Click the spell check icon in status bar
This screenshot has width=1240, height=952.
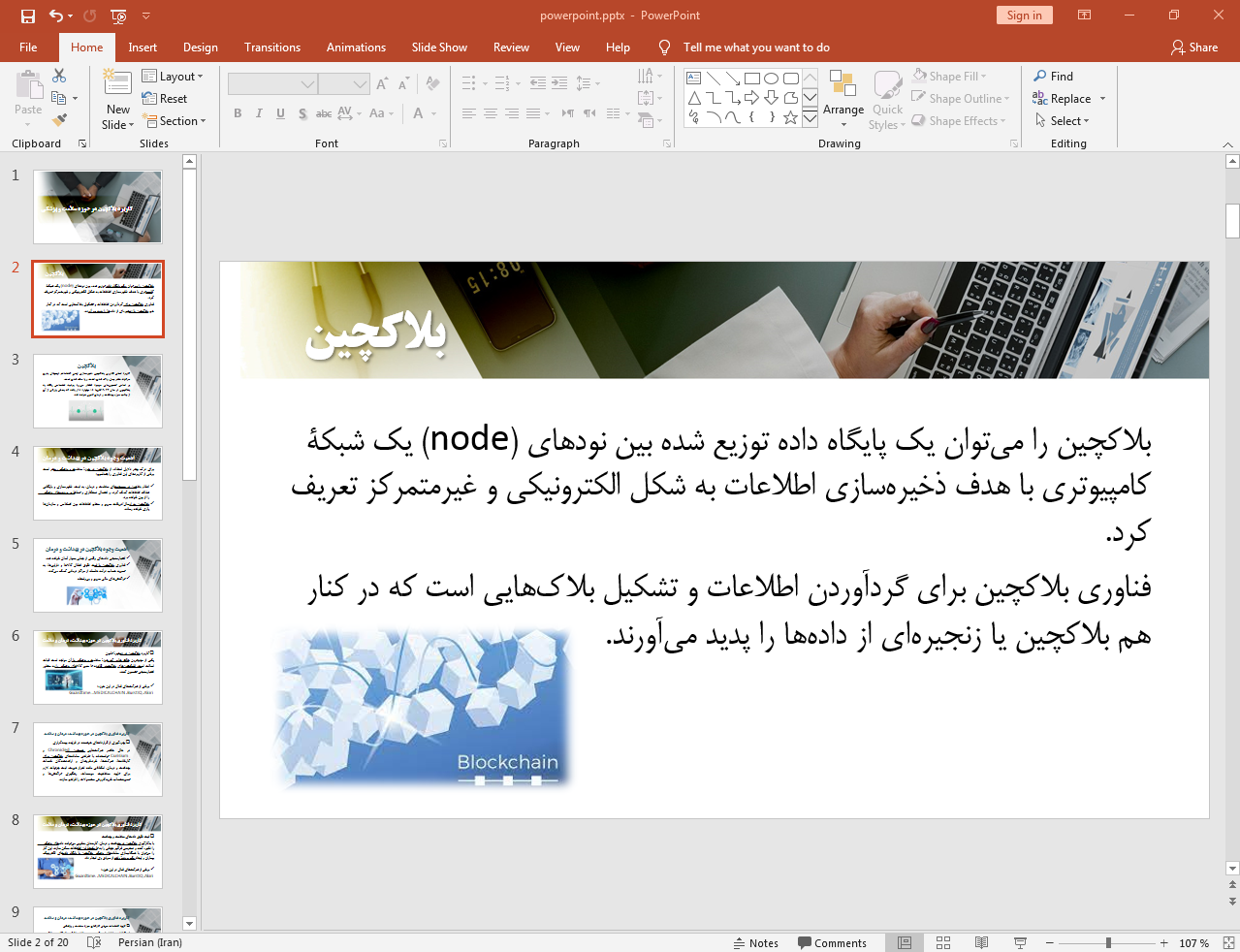(x=94, y=942)
